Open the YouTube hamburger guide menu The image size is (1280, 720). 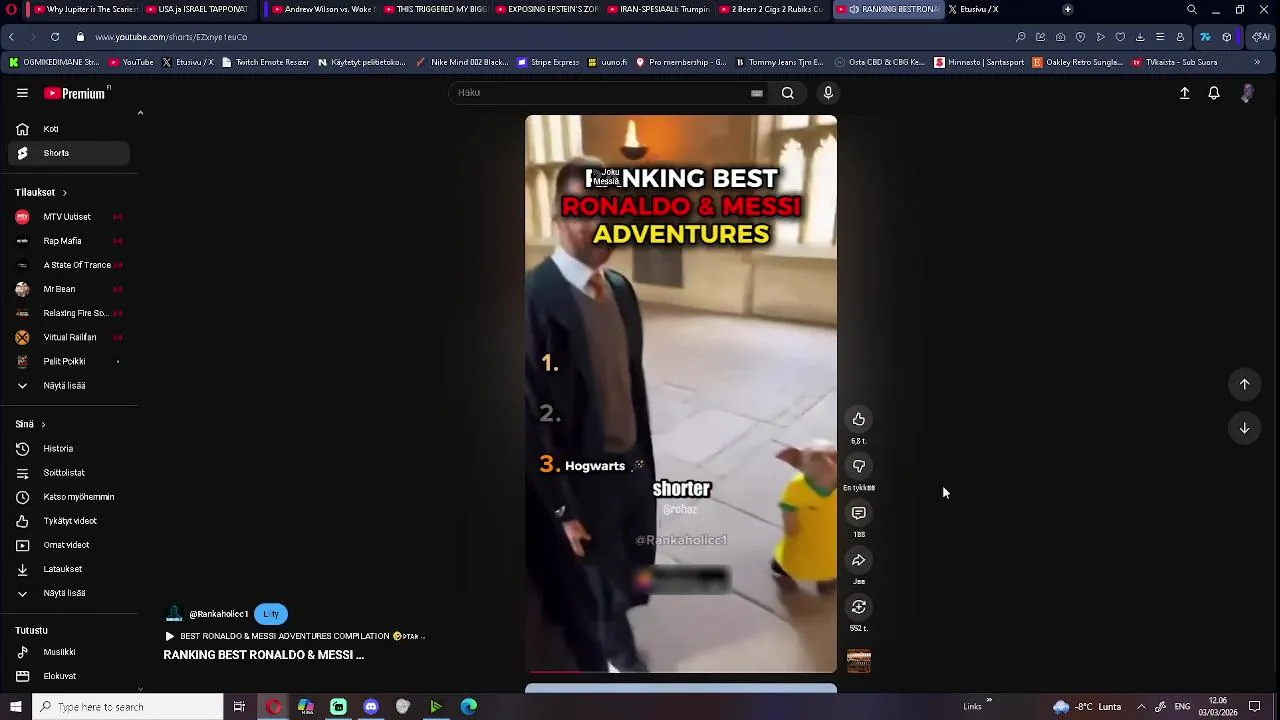point(22,93)
